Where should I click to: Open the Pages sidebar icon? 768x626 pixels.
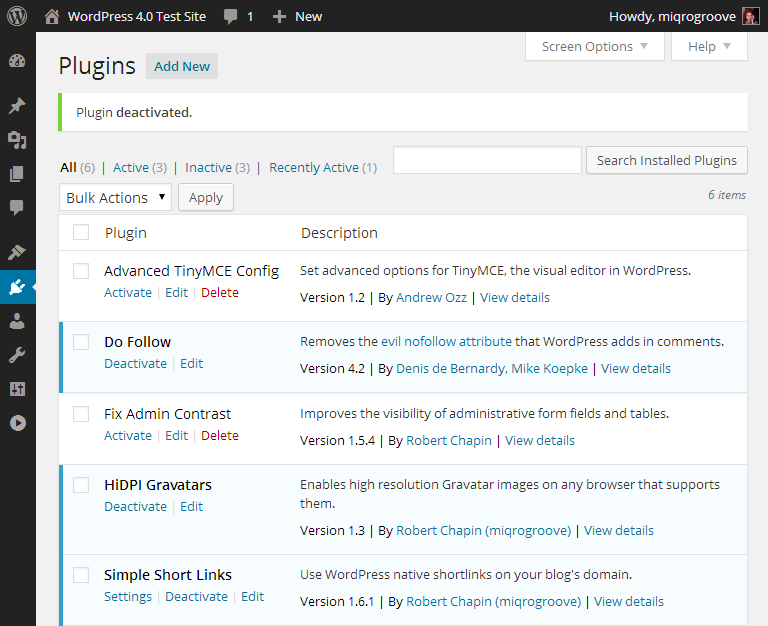(x=17, y=174)
